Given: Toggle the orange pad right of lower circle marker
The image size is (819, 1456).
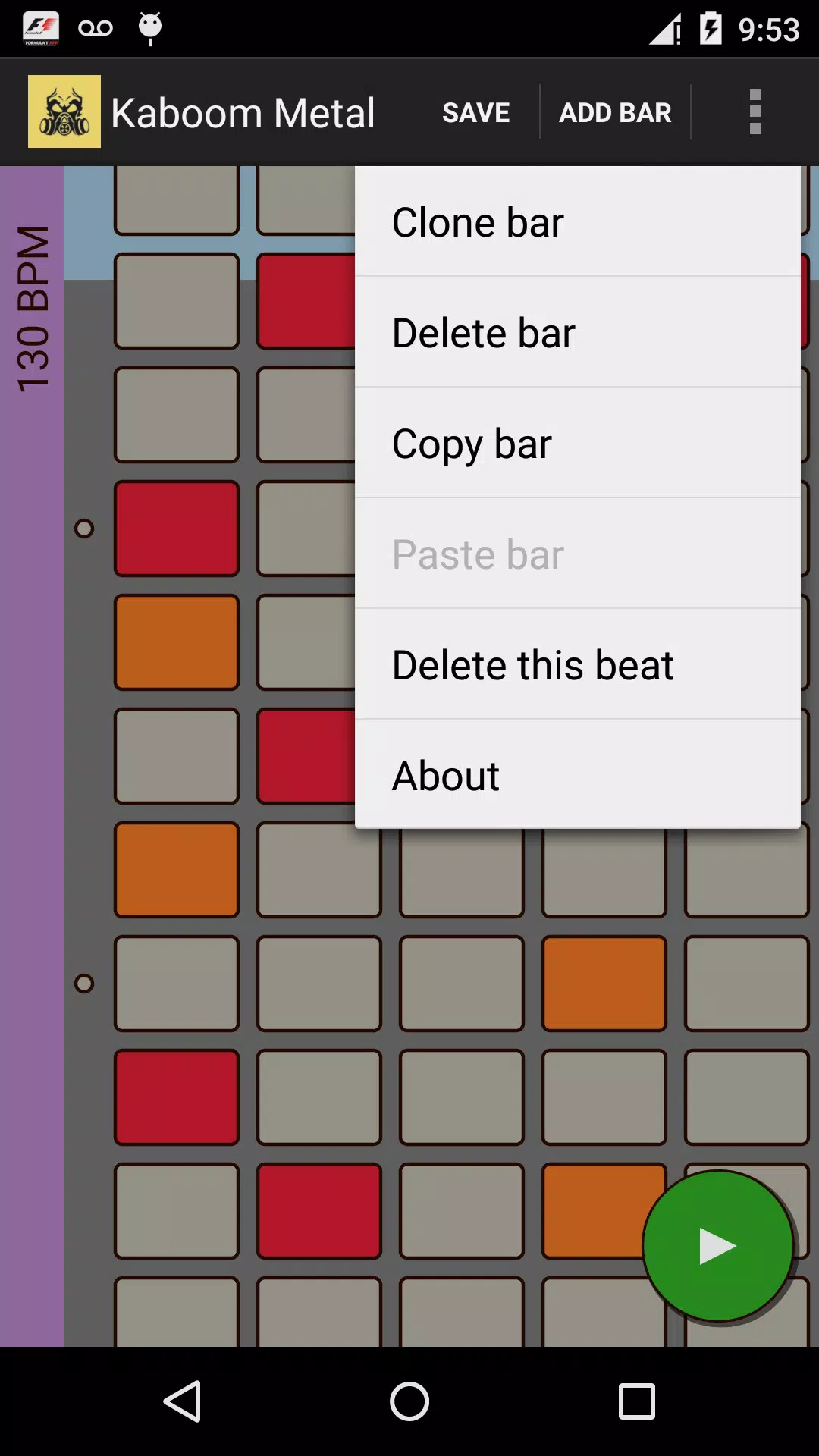Looking at the screenshot, I should pyautogui.click(x=604, y=984).
